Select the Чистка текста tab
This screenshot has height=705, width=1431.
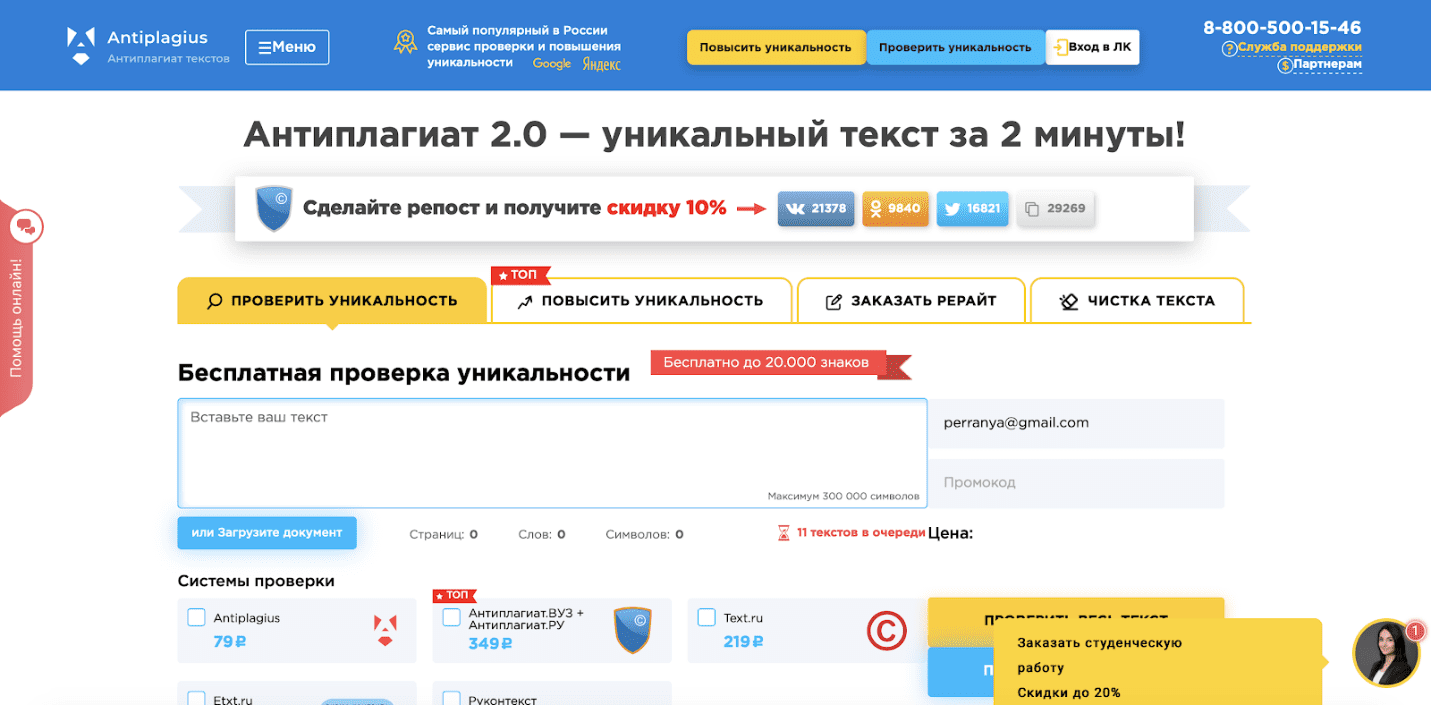[x=1137, y=301]
